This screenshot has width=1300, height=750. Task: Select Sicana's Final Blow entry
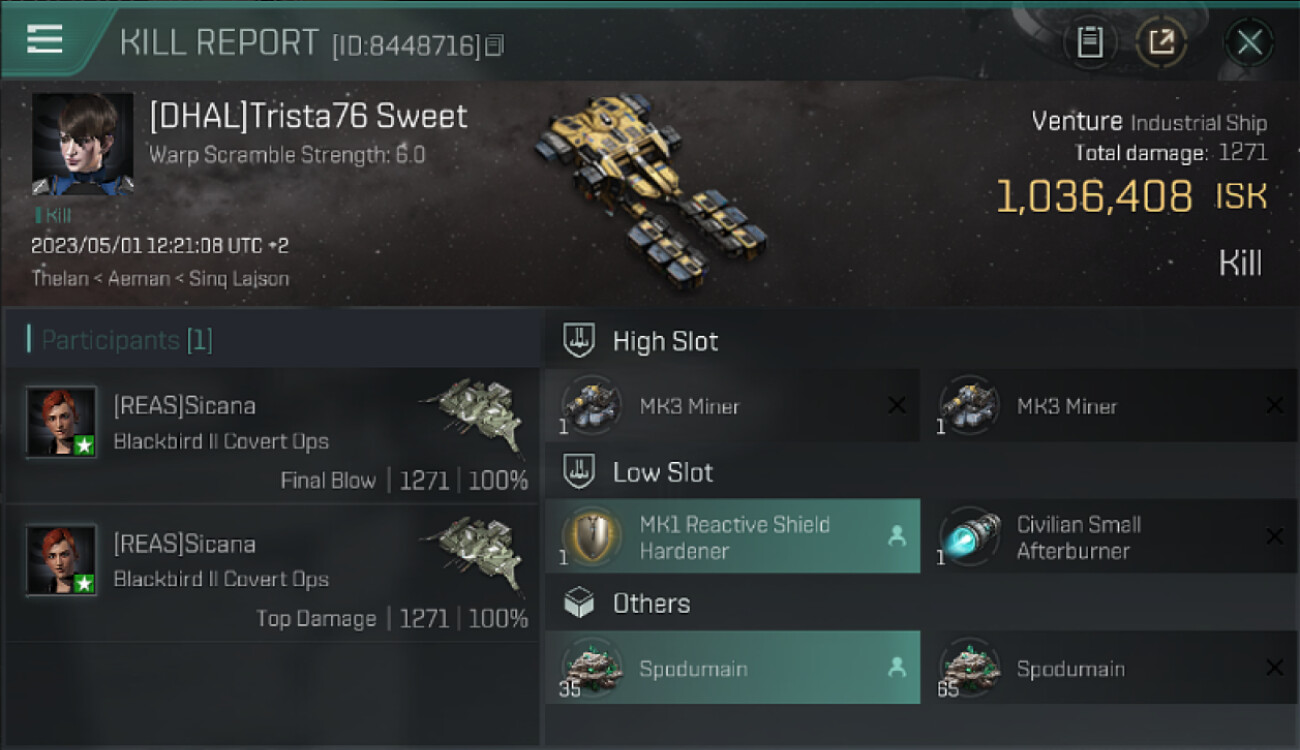click(270, 436)
